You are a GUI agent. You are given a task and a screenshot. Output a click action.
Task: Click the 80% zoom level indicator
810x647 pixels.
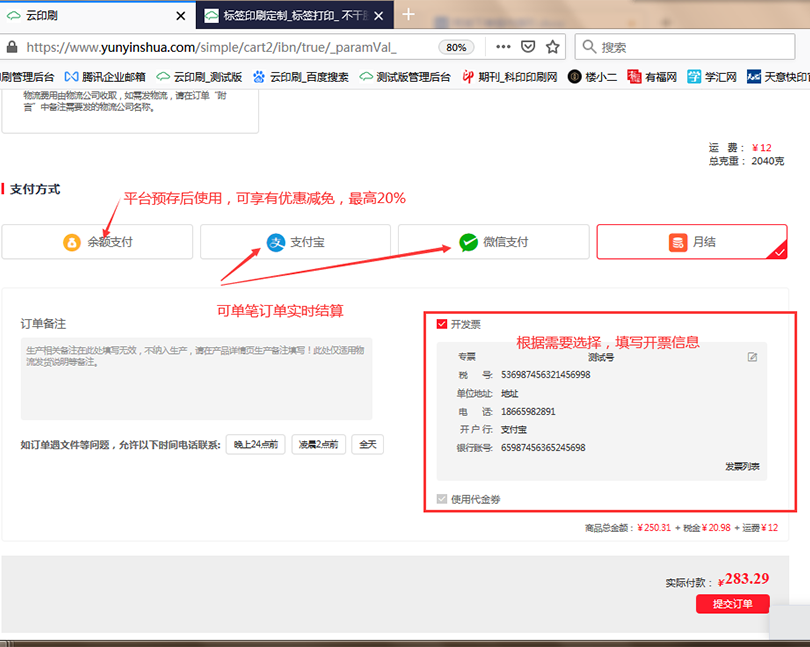point(456,47)
